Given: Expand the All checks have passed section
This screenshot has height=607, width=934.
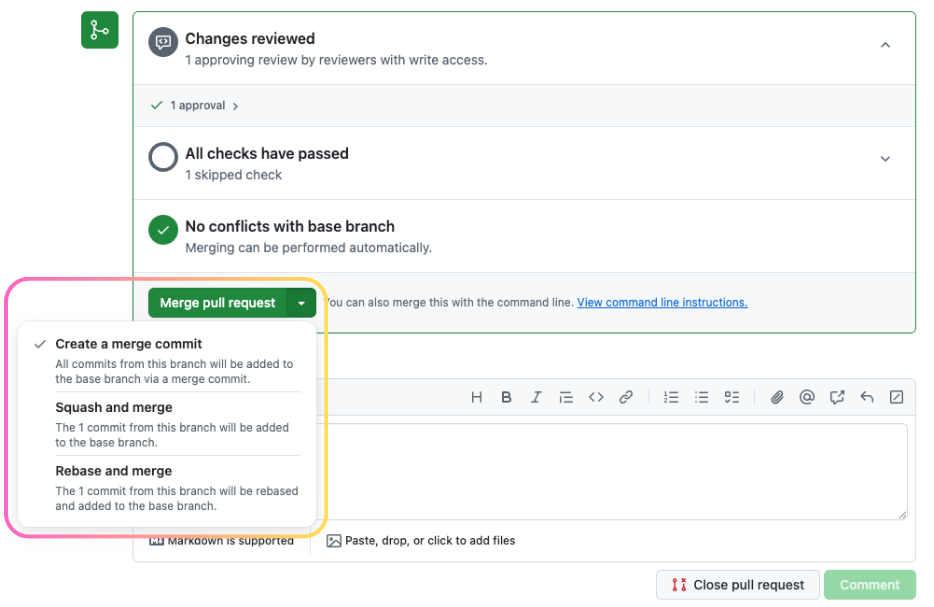Looking at the screenshot, I should [x=885, y=159].
